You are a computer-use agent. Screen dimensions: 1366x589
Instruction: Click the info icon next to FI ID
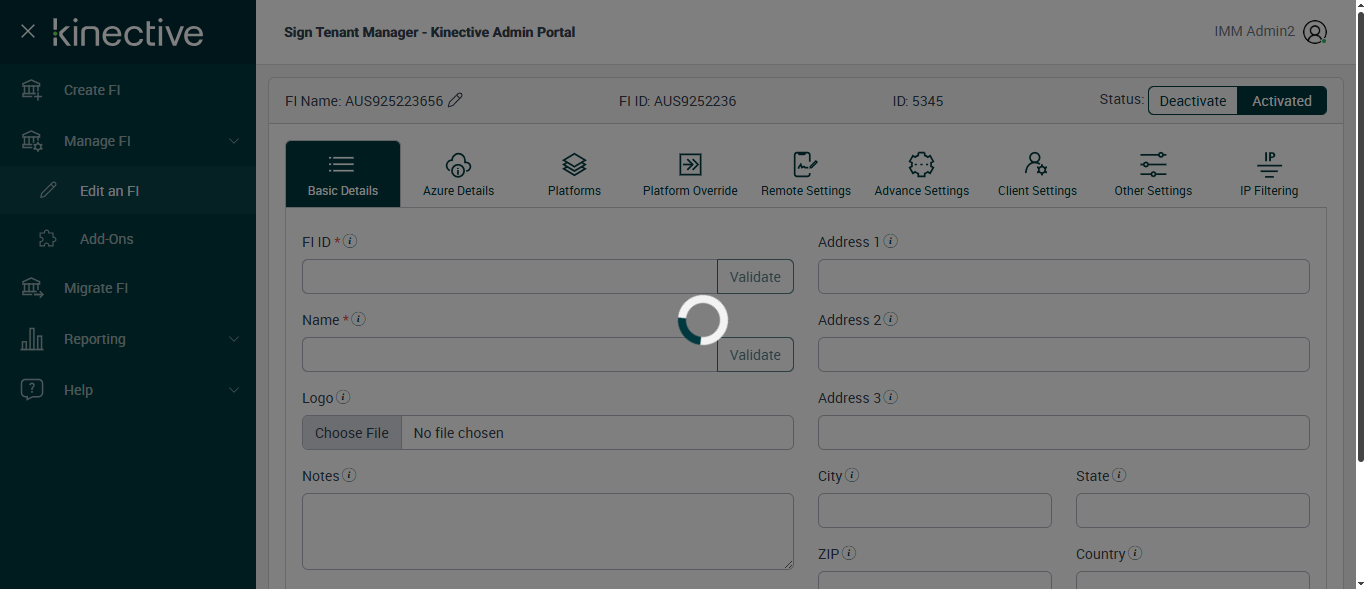coord(351,241)
